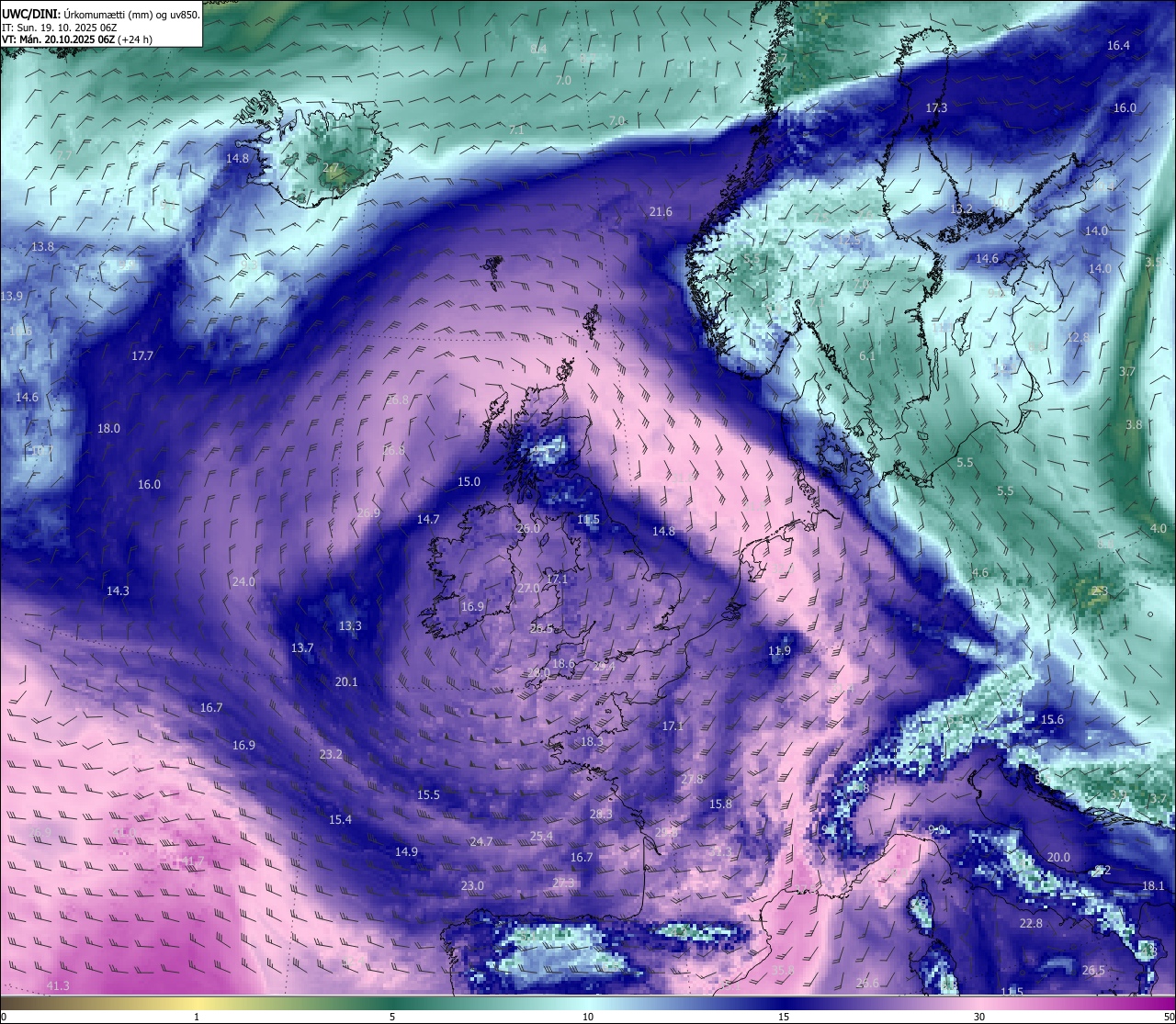1176x1024 pixels.
Task: Click the 13.8 value near the left edge
Action: [x=42, y=246]
